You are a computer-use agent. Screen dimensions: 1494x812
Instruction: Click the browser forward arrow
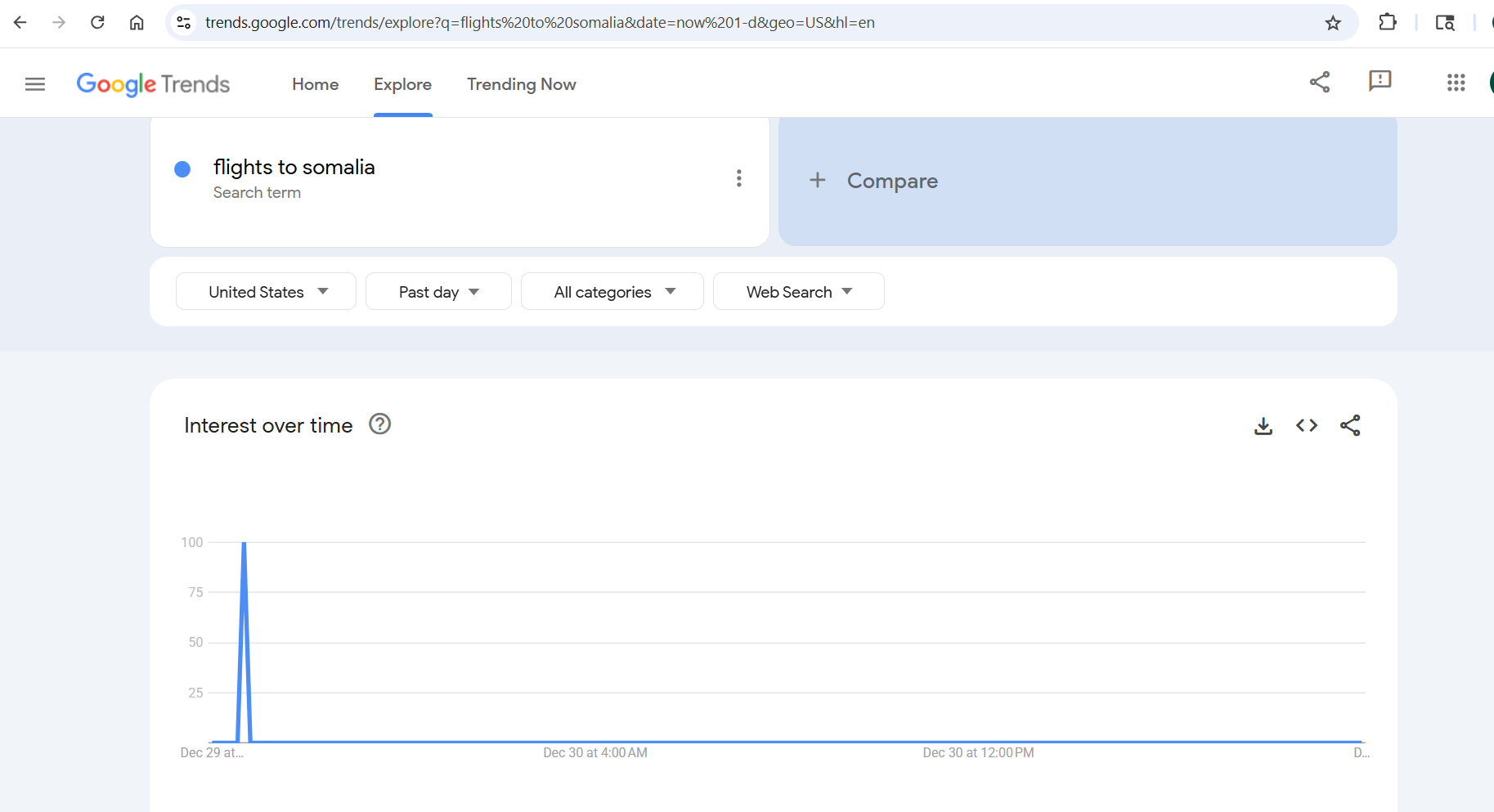pos(59,23)
